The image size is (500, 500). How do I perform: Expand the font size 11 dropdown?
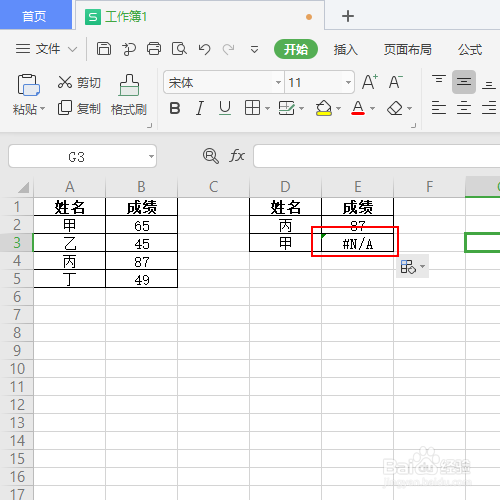point(348,82)
